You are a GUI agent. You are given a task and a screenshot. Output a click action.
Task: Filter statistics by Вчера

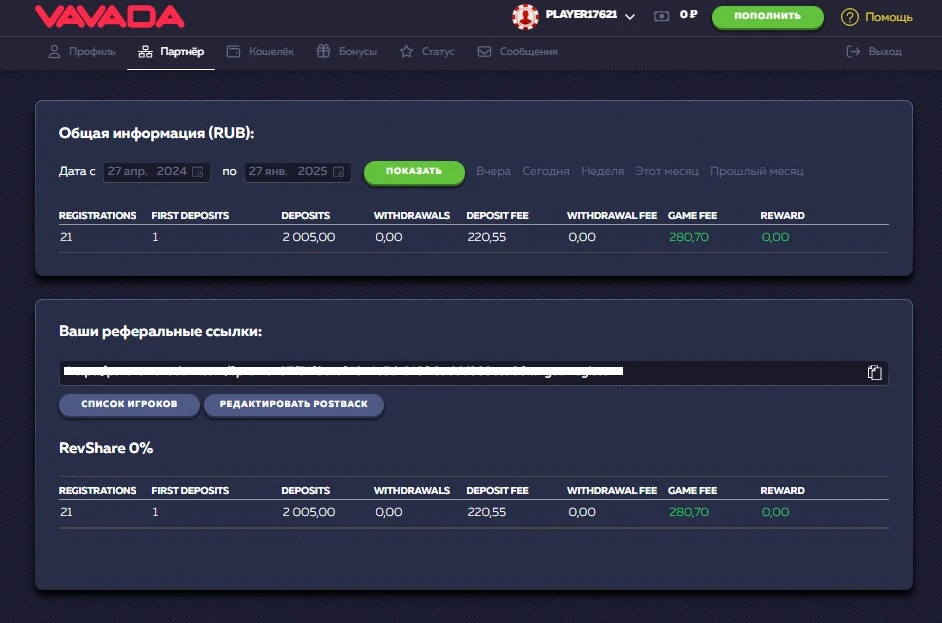click(493, 171)
